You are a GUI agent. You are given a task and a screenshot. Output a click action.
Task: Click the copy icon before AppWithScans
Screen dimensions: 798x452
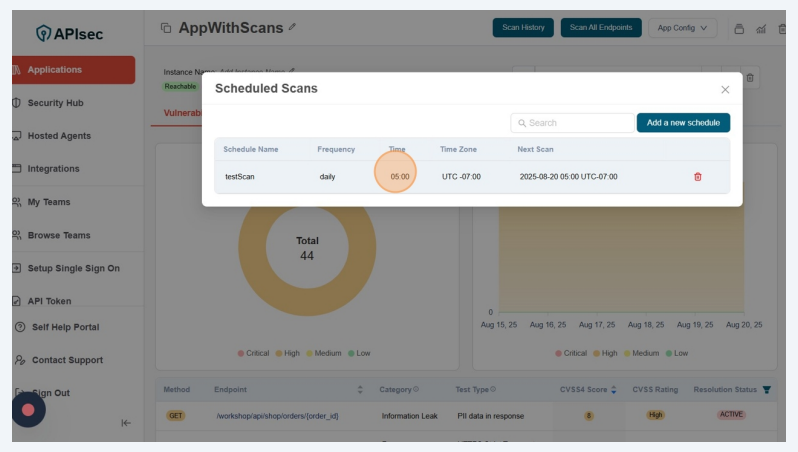point(166,28)
